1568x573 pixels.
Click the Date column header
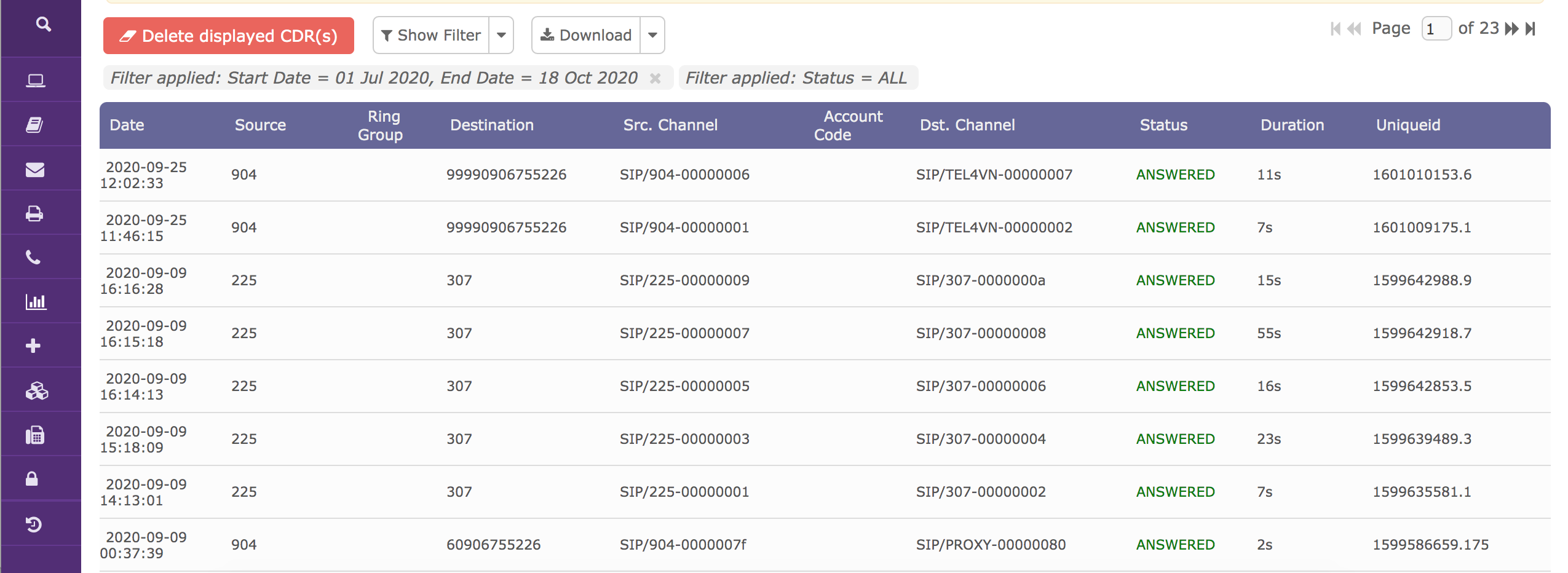click(127, 125)
